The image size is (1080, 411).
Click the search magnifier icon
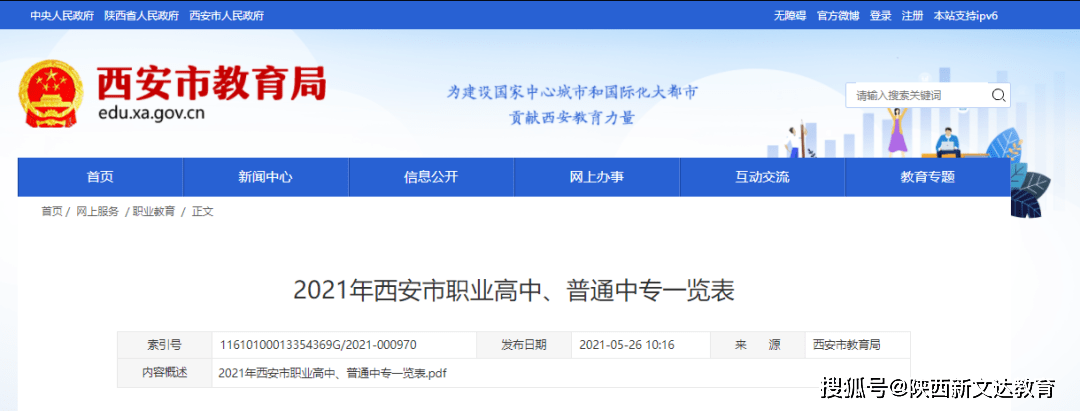point(997,95)
